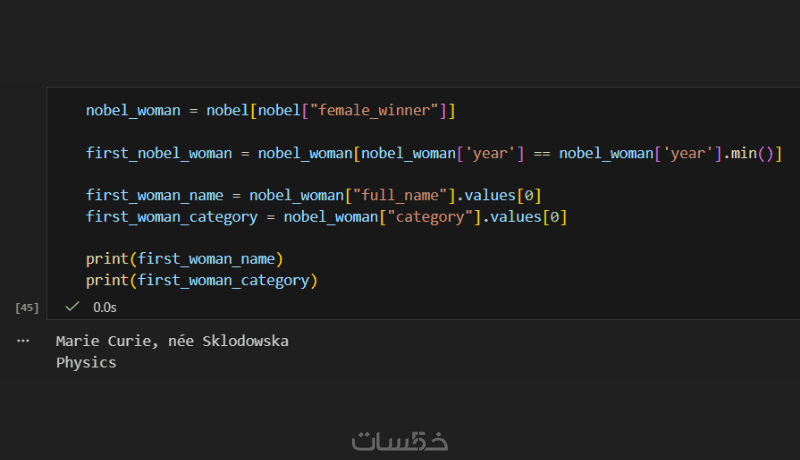Screen dimensions: 800x460
Task: Click the green execution success checkmark
Action: point(72,307)
